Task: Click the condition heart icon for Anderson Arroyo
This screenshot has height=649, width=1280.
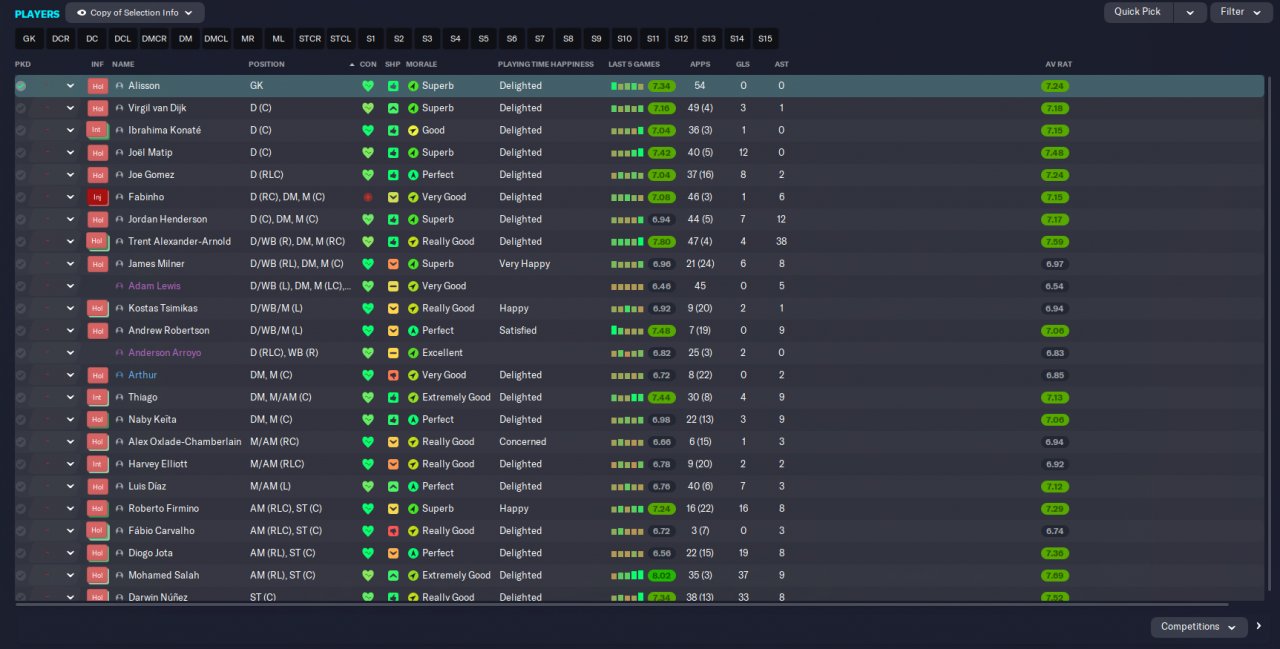Action: [368, 353]
